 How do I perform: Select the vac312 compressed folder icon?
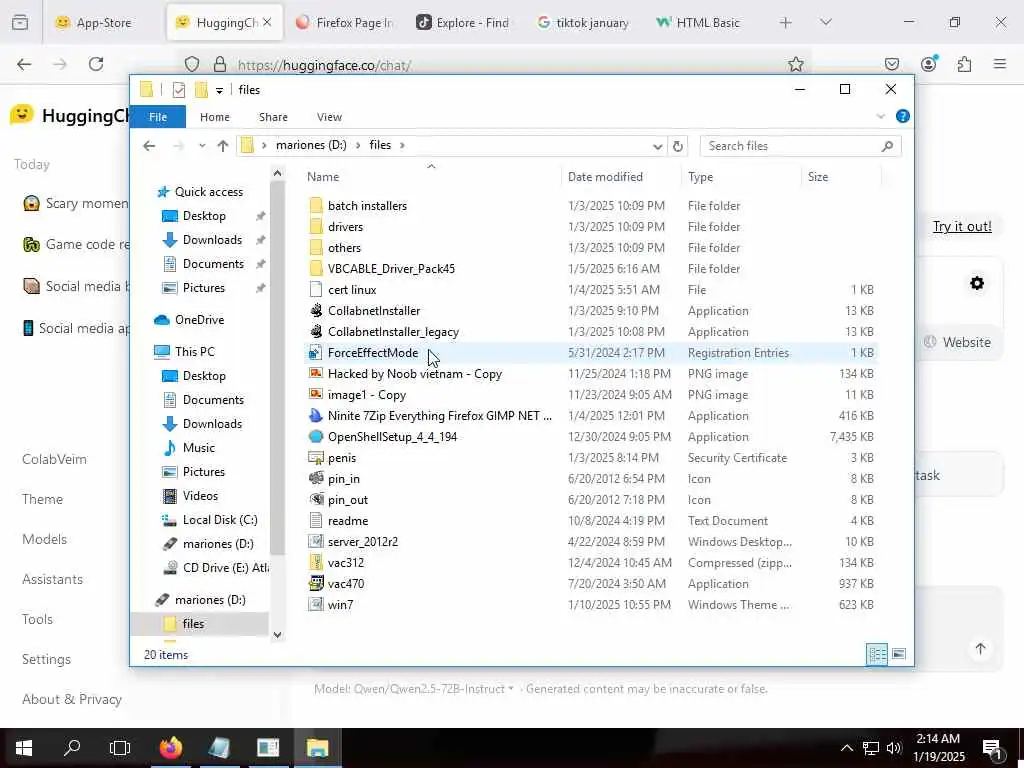coord(316,563)
